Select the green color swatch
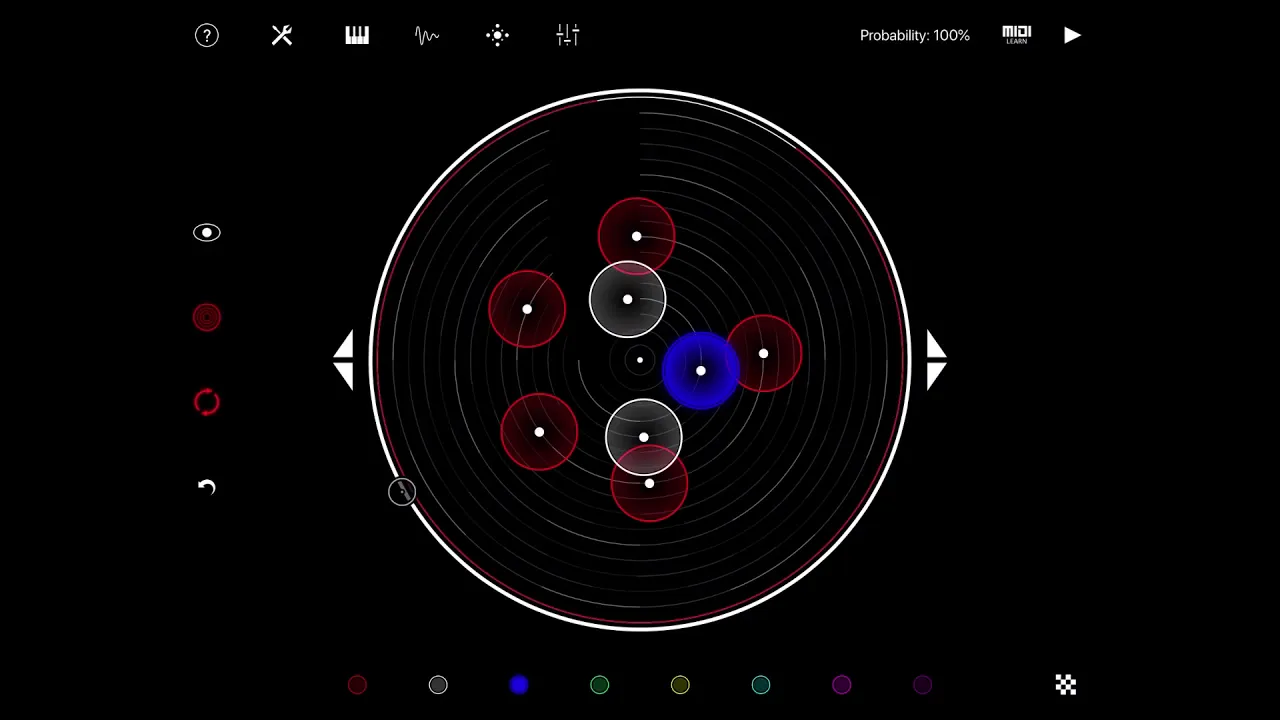Image resolution: width=1280 pixels, height=720 pixels. point(599,685)
